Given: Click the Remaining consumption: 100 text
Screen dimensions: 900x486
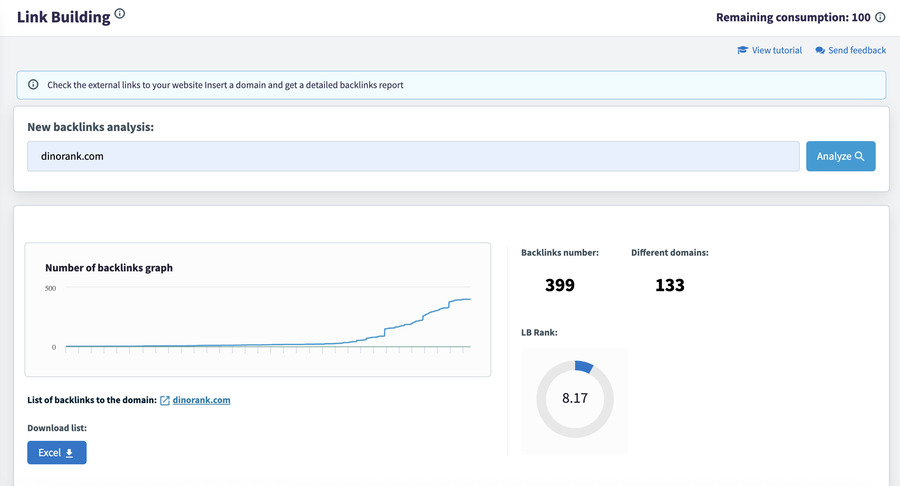Looking at the screenshot, I should [793, 17].
